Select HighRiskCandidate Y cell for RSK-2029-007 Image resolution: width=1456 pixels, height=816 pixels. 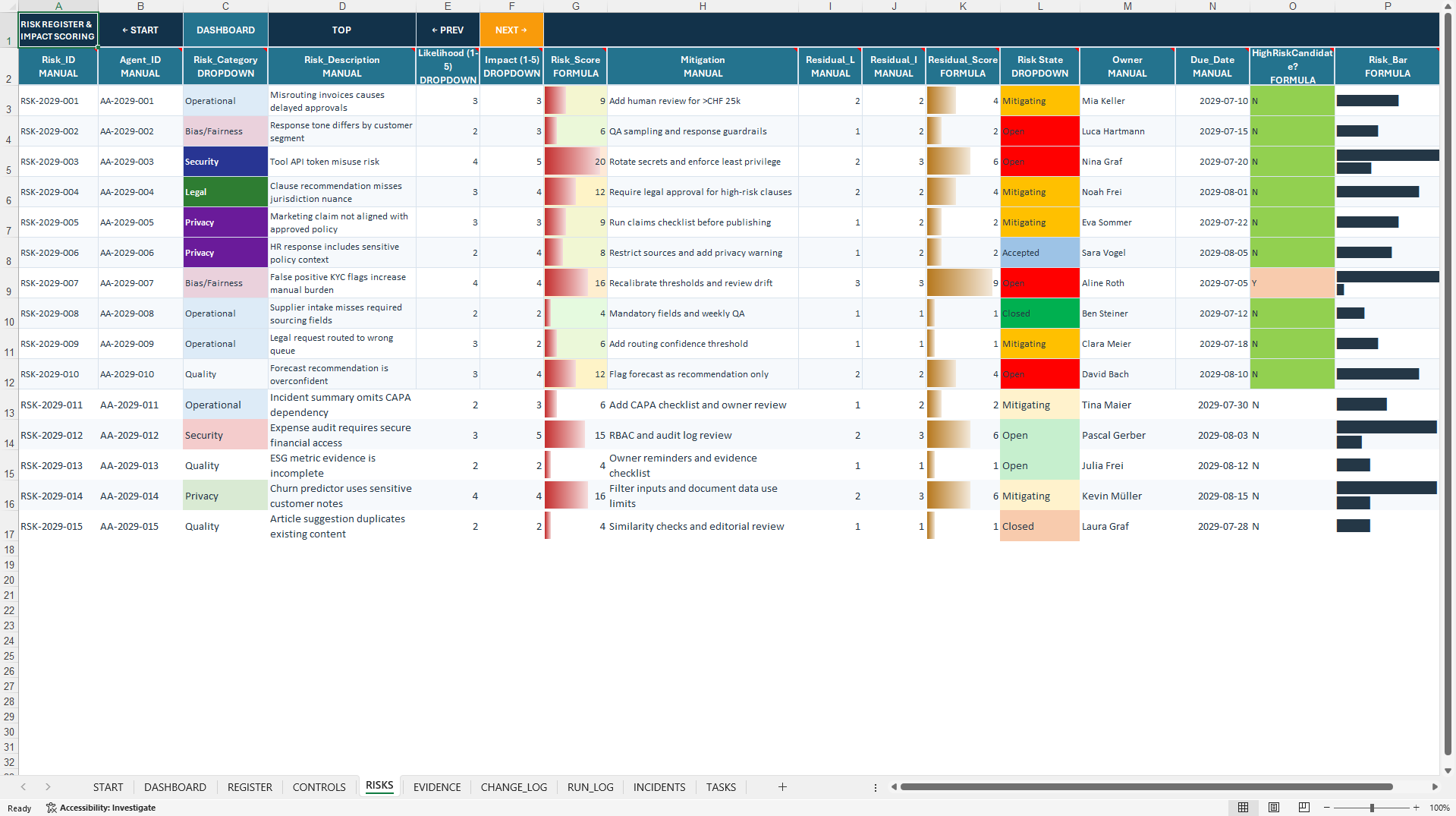click(1292, 283)
